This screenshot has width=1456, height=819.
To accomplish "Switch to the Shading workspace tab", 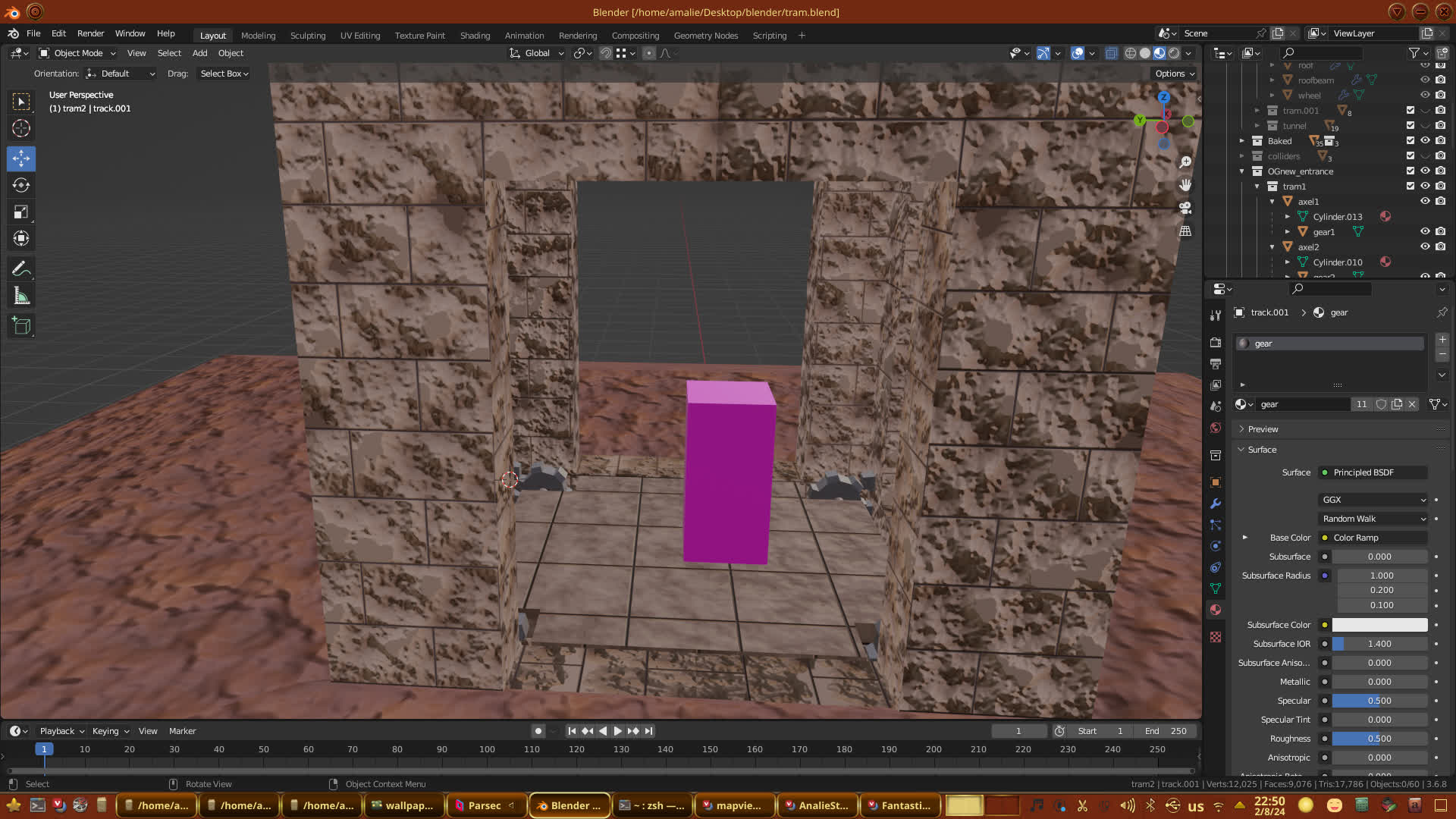I will click(x=475, y=36).
